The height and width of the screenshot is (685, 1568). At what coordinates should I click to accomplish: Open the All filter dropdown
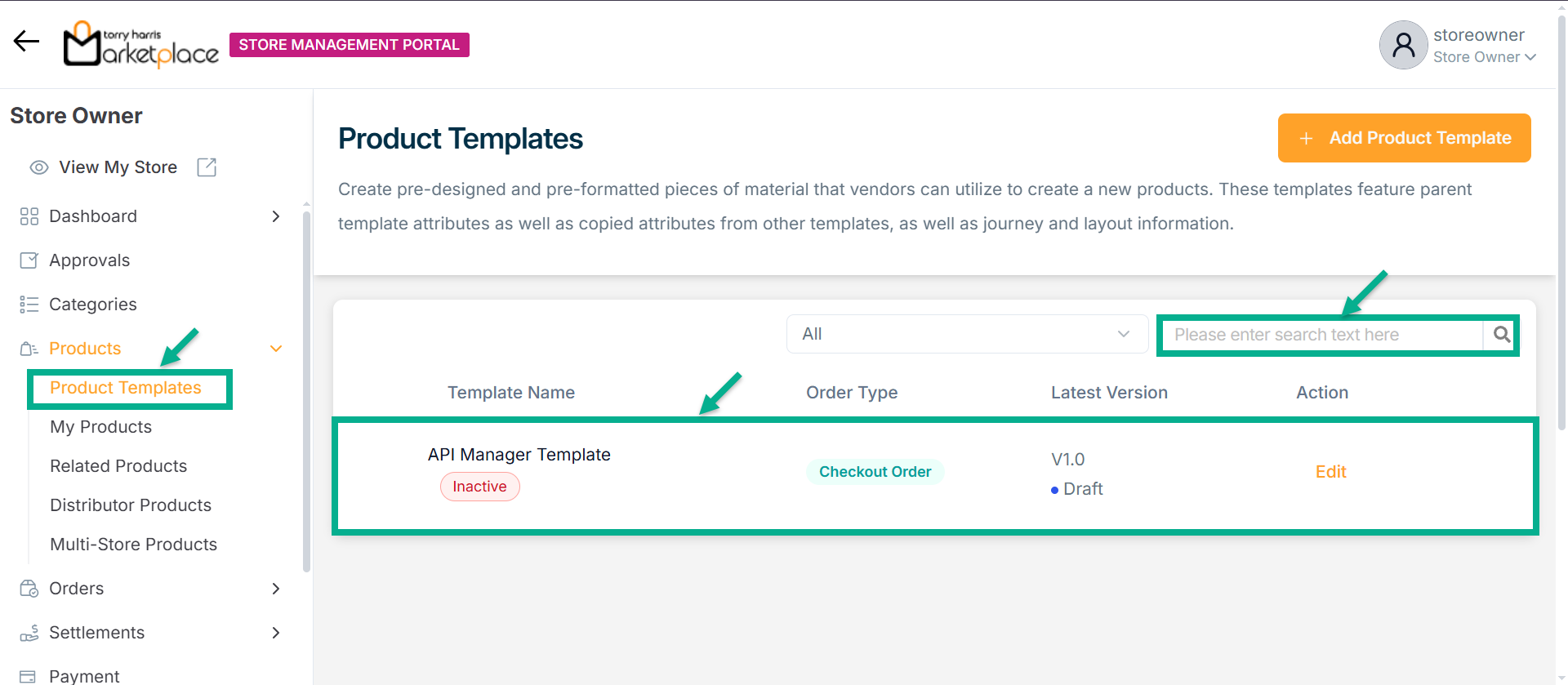(967, 334)
